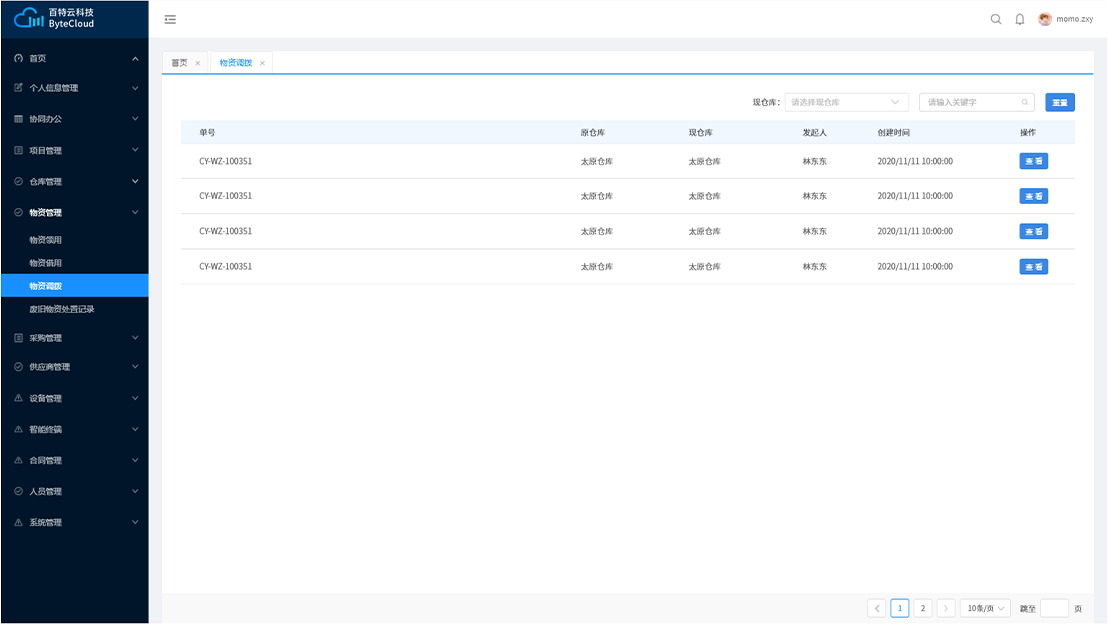The width and height of the screenshot is (1108, 624).
Task: Expand the 采购管理 sidebar menu
Action: [x=74, y=338]
